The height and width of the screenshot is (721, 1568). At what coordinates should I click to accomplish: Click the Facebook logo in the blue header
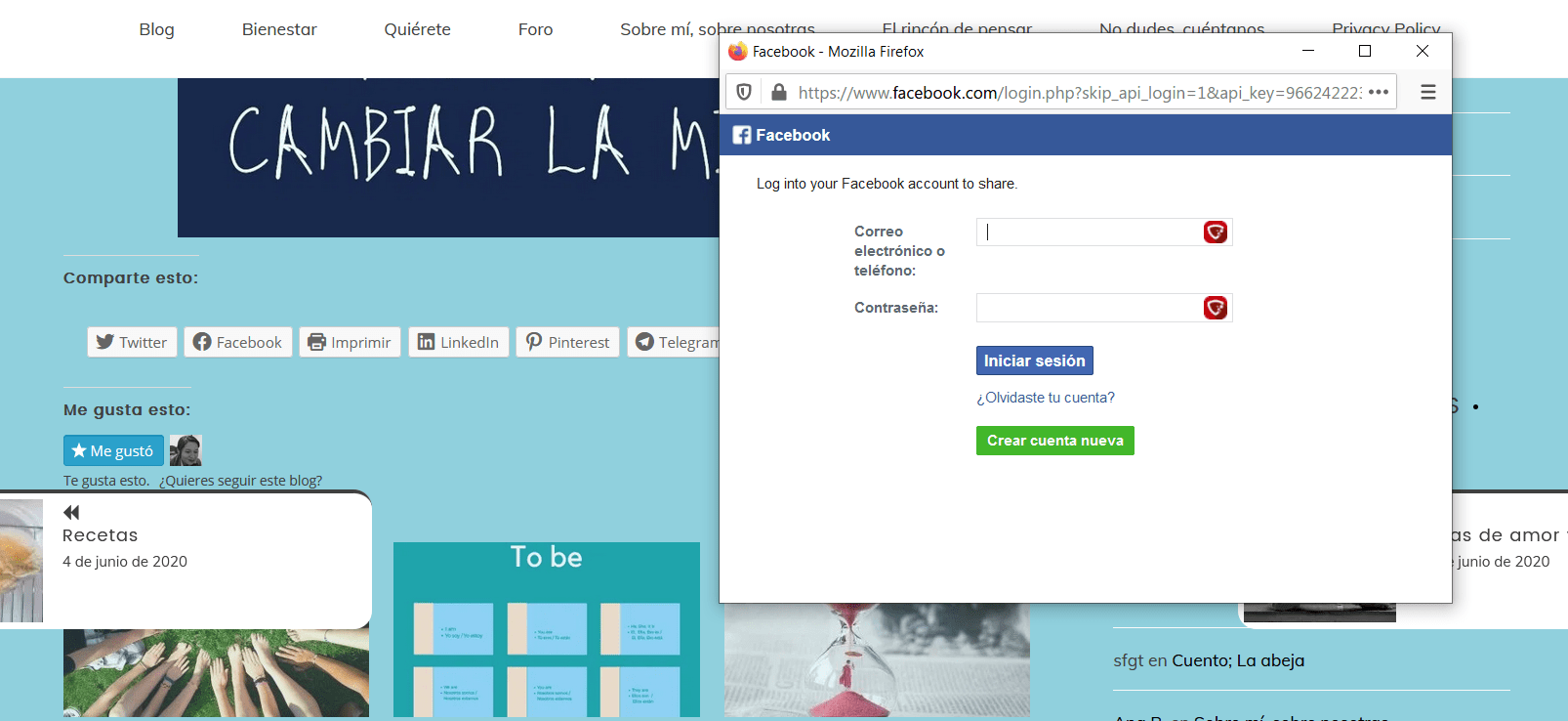tap(742, 135)
